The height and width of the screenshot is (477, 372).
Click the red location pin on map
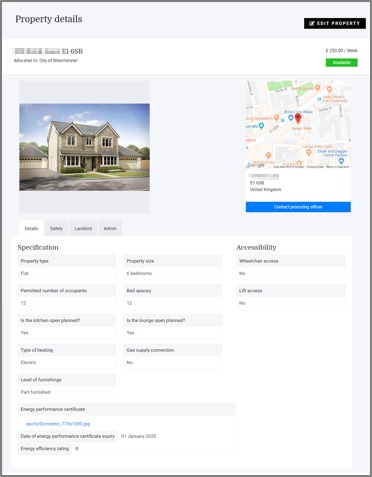(x=298, y=119)
